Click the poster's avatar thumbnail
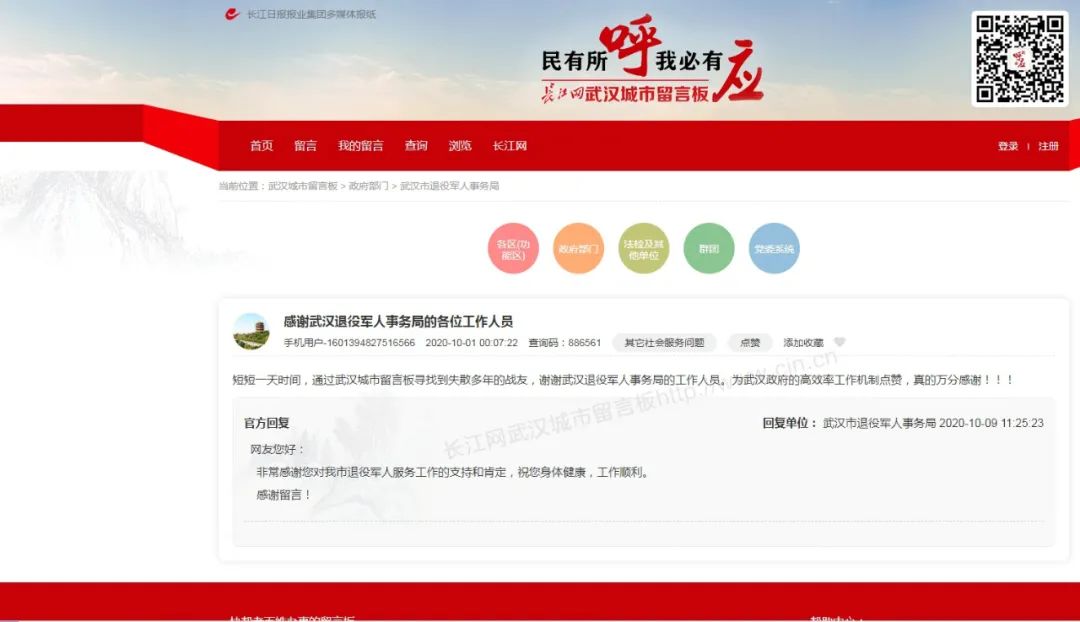This screenshot has width=1080, height=622. tap(251, 331)
